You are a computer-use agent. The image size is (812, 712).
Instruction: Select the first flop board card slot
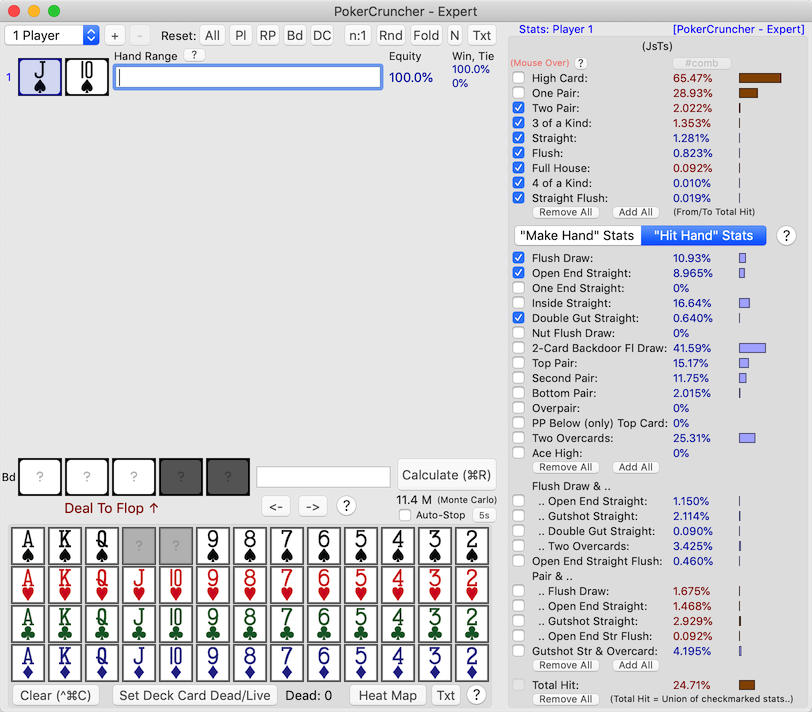(x=40, y=476)
